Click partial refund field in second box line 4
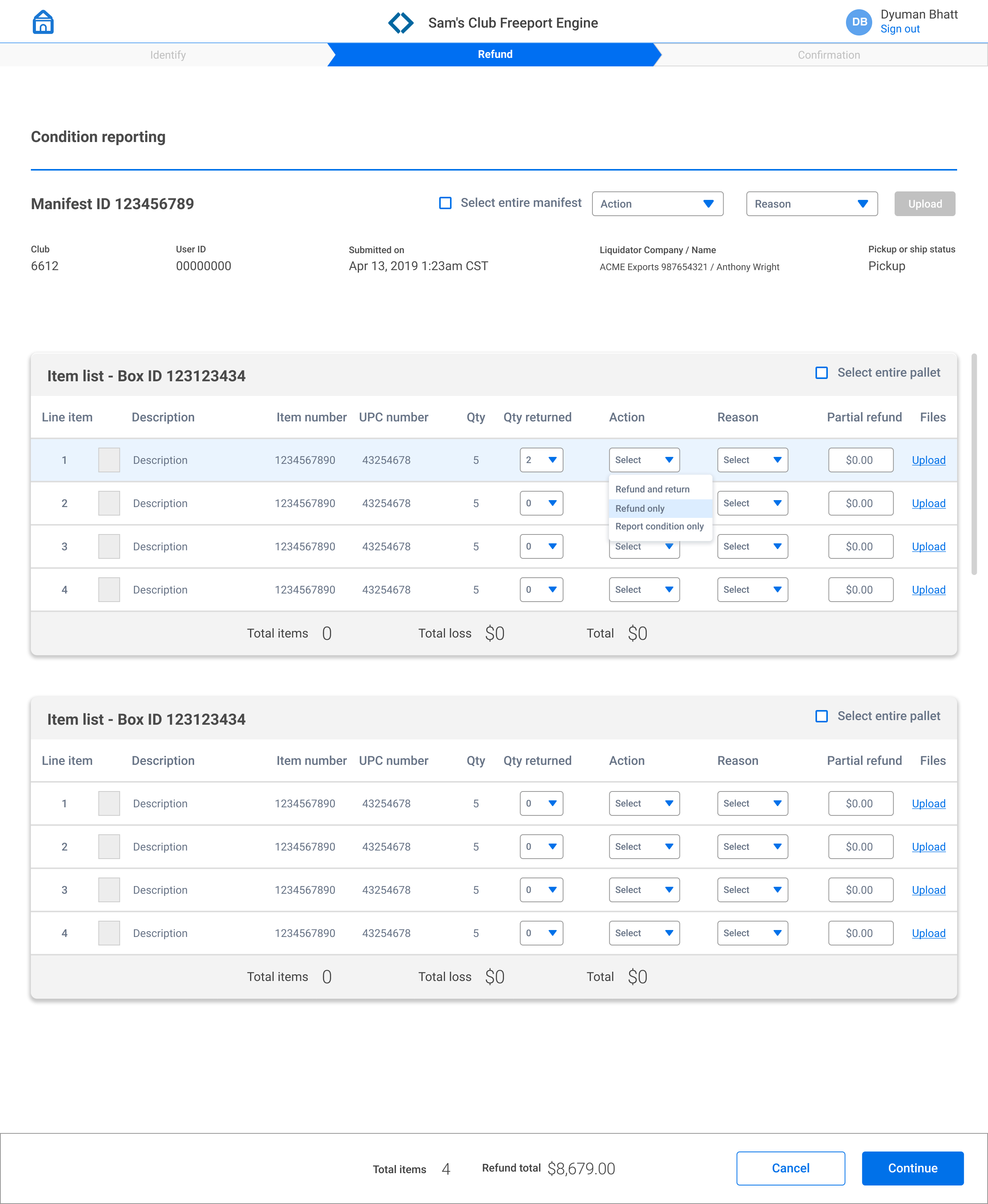This screenshot has width=988, height=1204. 861,933
